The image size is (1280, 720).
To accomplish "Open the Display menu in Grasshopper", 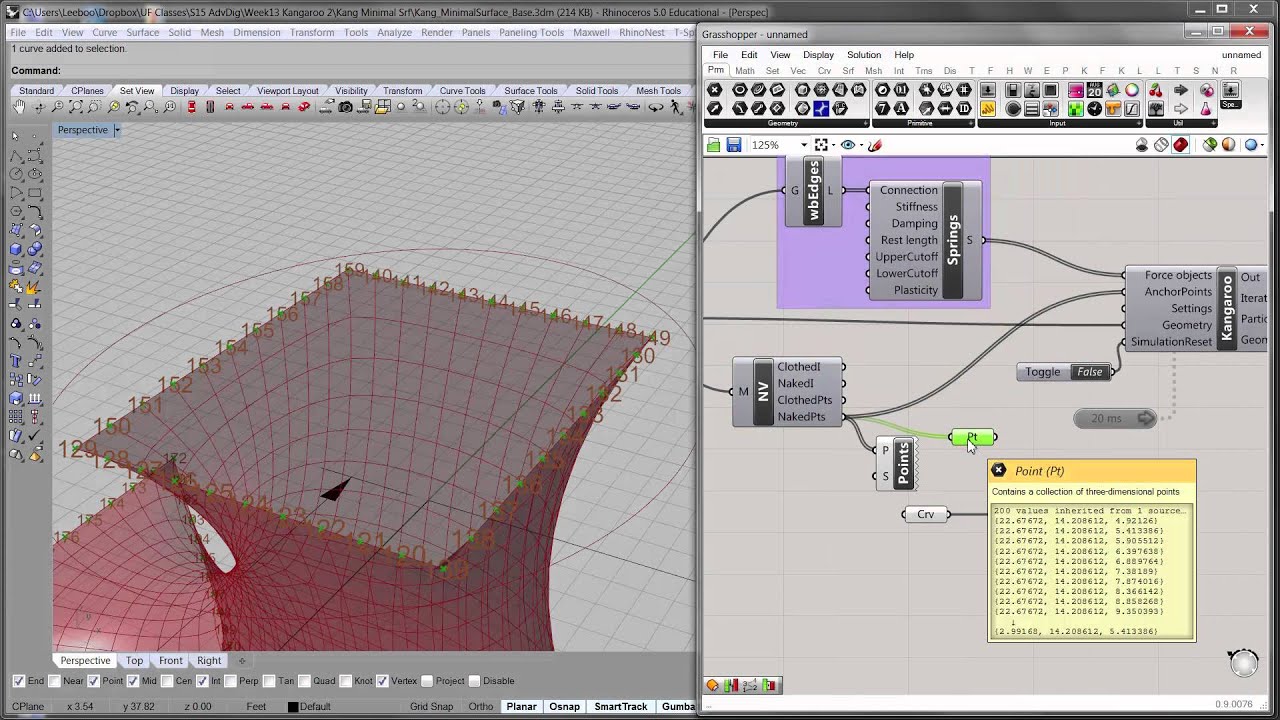I will coord(817,55).
